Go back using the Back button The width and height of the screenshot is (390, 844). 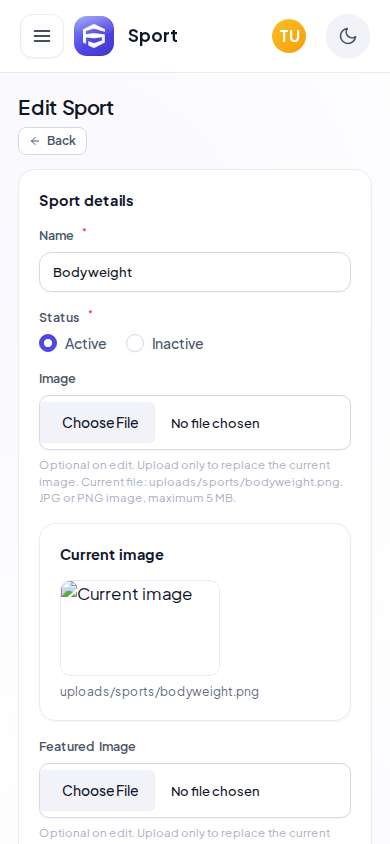pyautogui.click(x=53, y=141)
